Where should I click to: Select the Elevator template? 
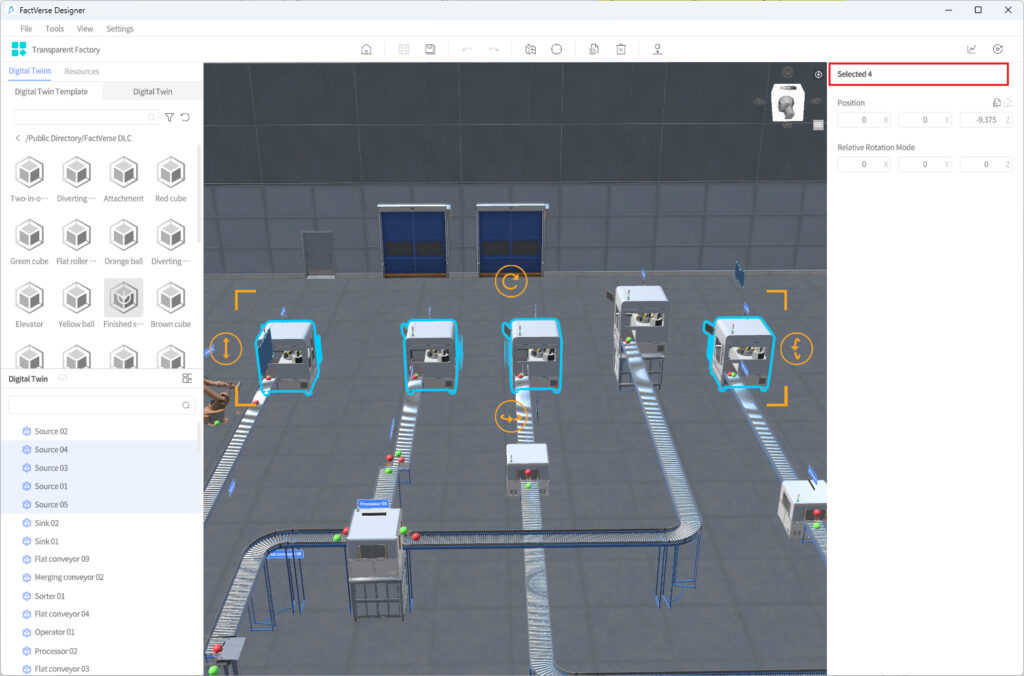click(29, 304)
